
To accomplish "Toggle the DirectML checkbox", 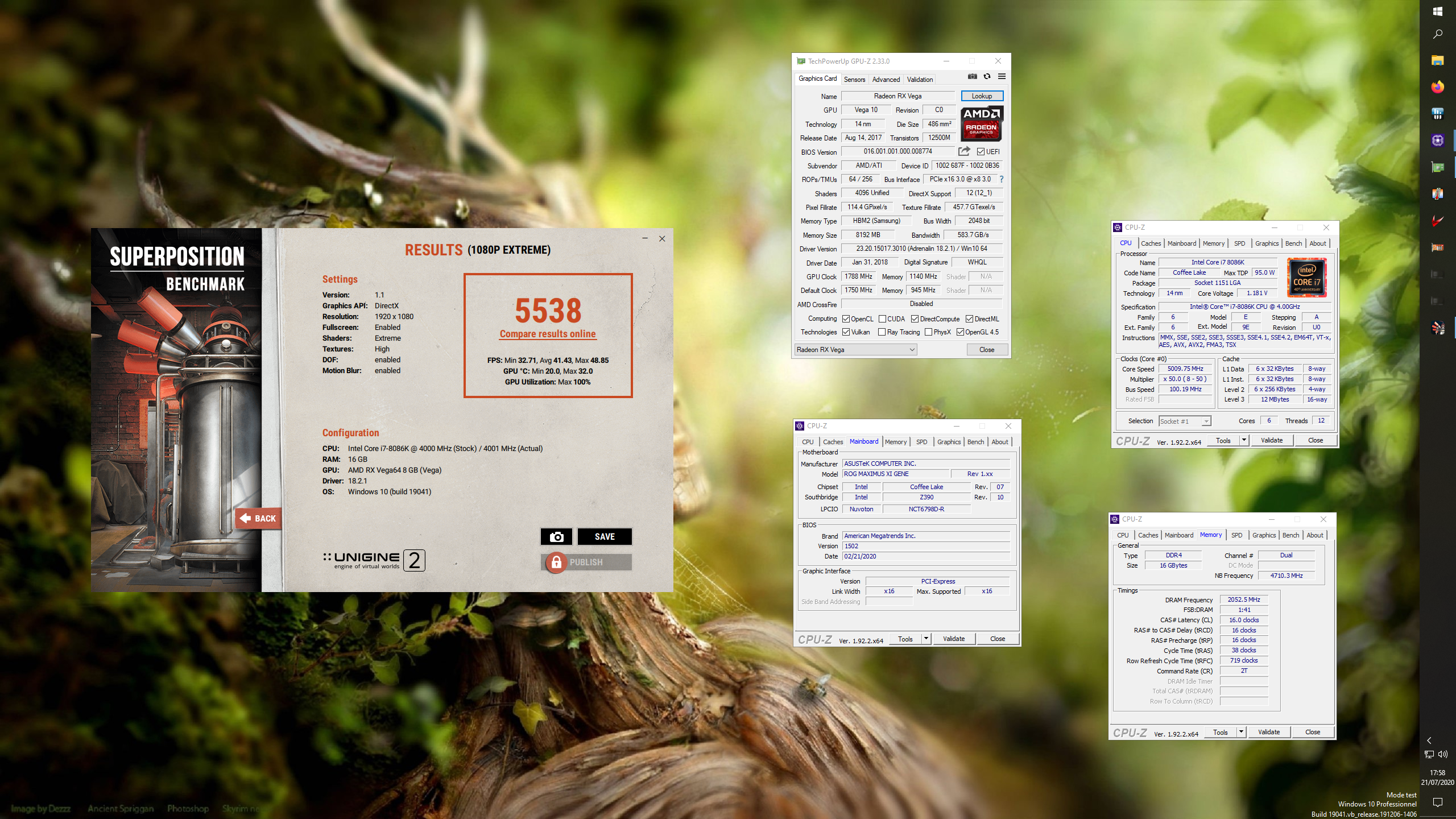I will 969,319.
